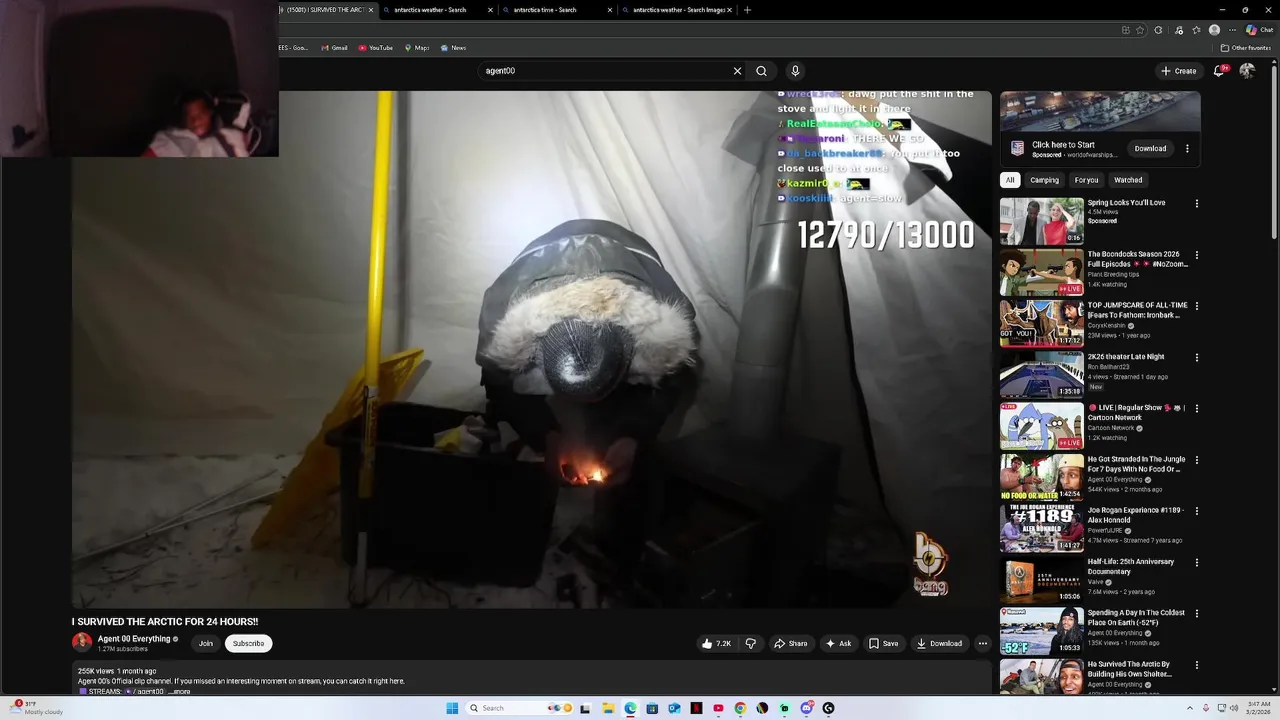
Task: Open the YouTube account avatar menu
Action: (1247, 71)
